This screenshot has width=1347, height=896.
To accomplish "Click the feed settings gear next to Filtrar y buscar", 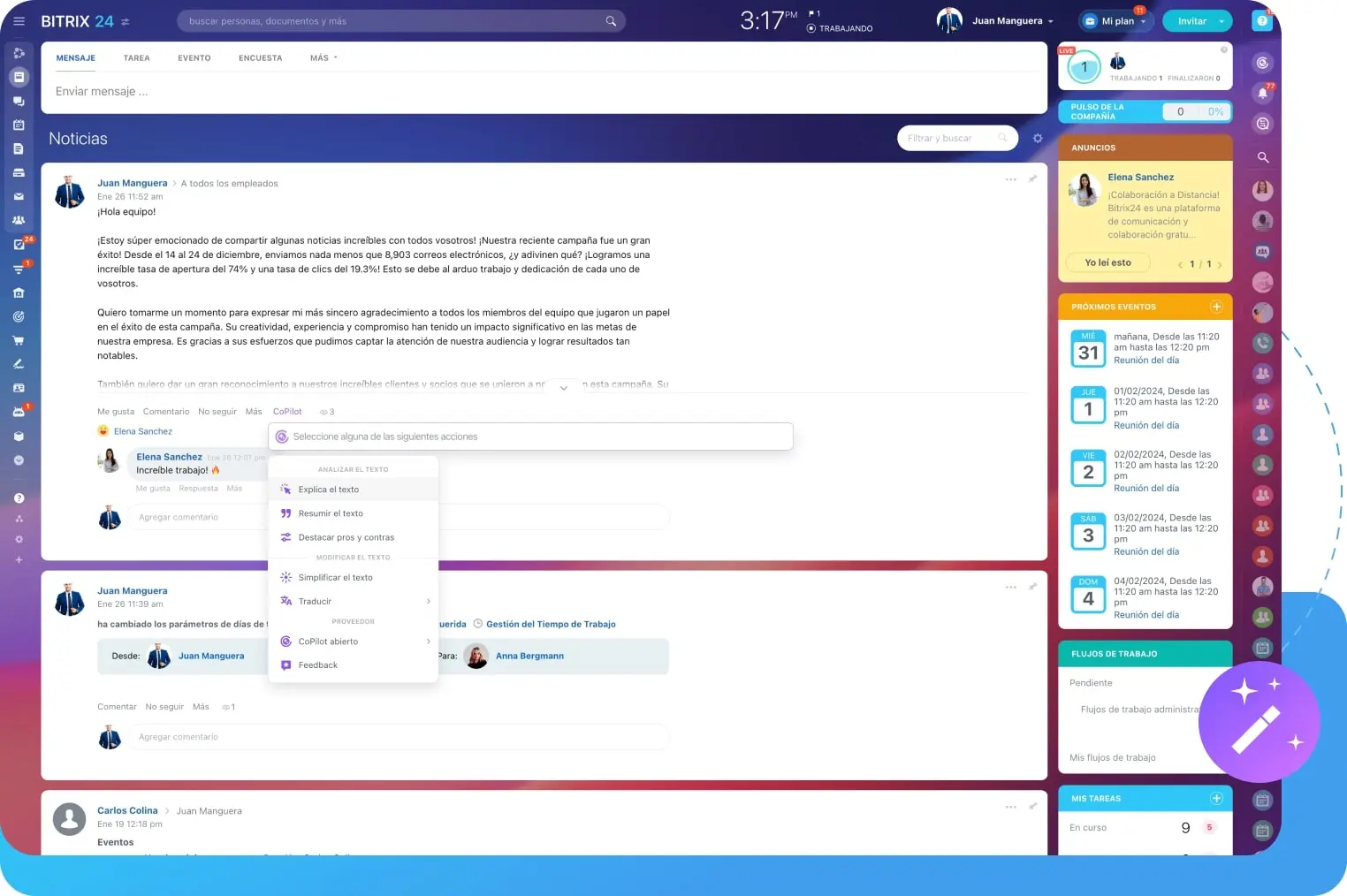I will pyautogui.click(x=1038, y=139).
